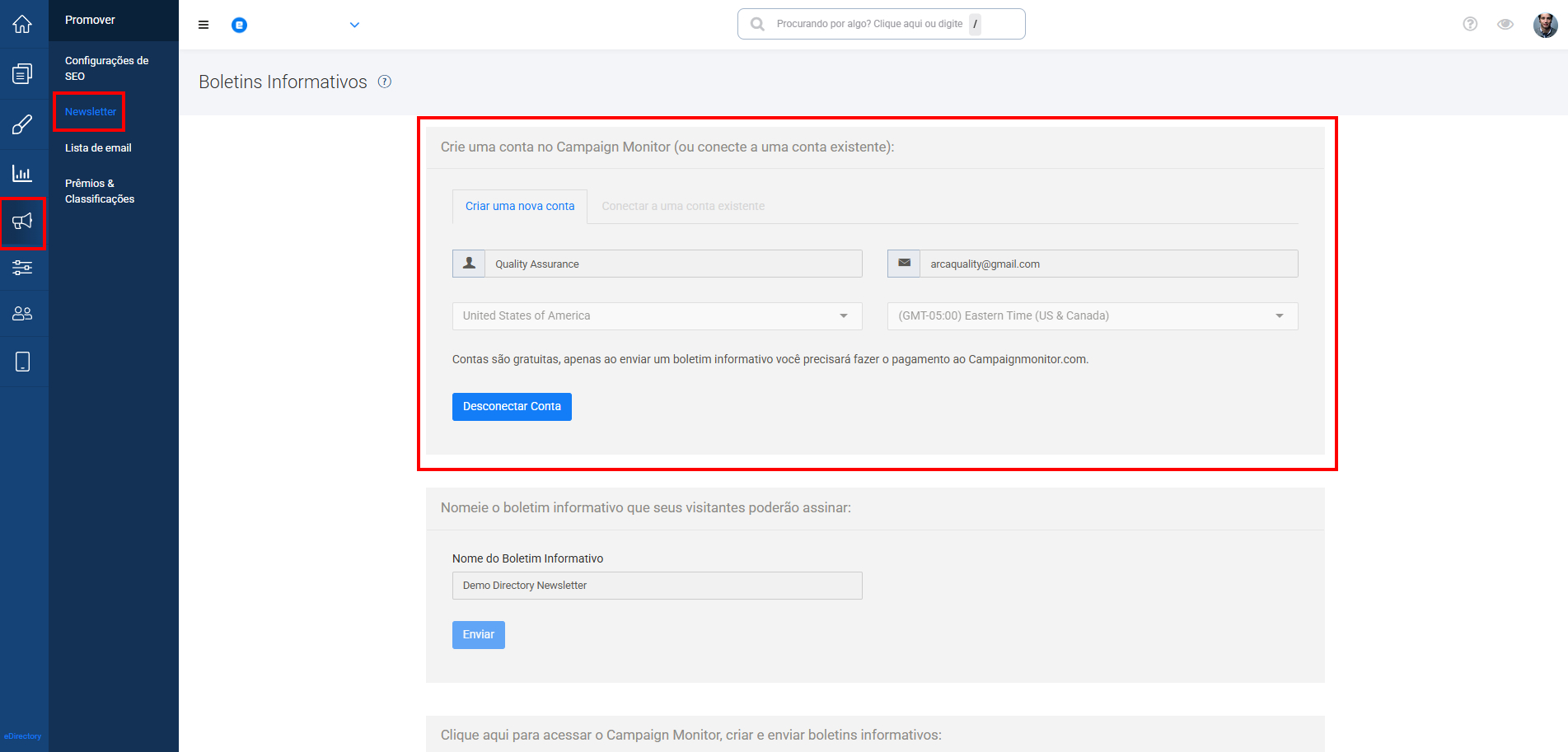This screenshot has width=1568, height=752.
Task: Click the Quality Assurance name field
Action: coord(673,264)
